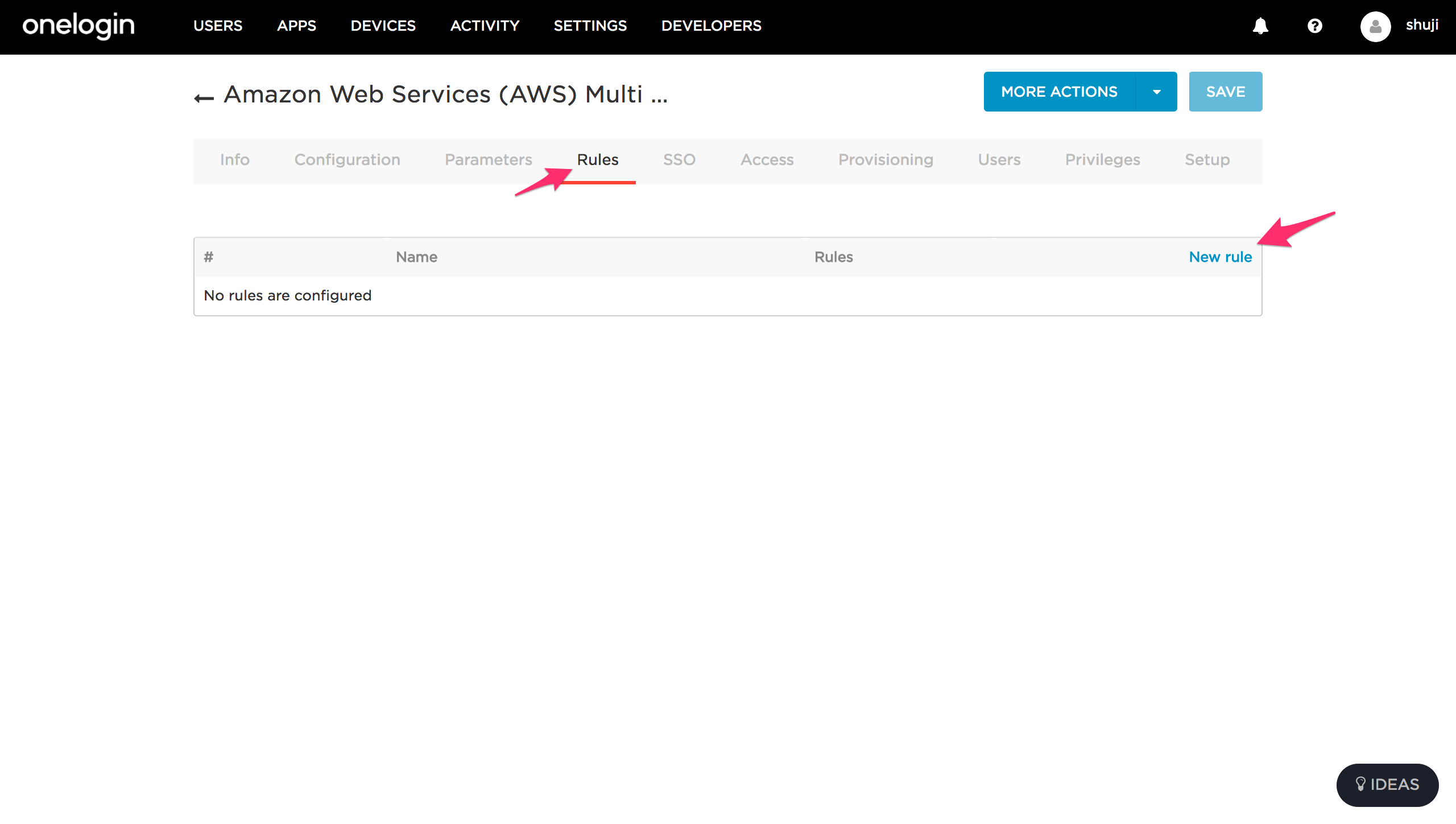The width and height of the screenshot is (1456, 824).
Task: Click the onelogin logo
Action: click(x=78, y=26)
